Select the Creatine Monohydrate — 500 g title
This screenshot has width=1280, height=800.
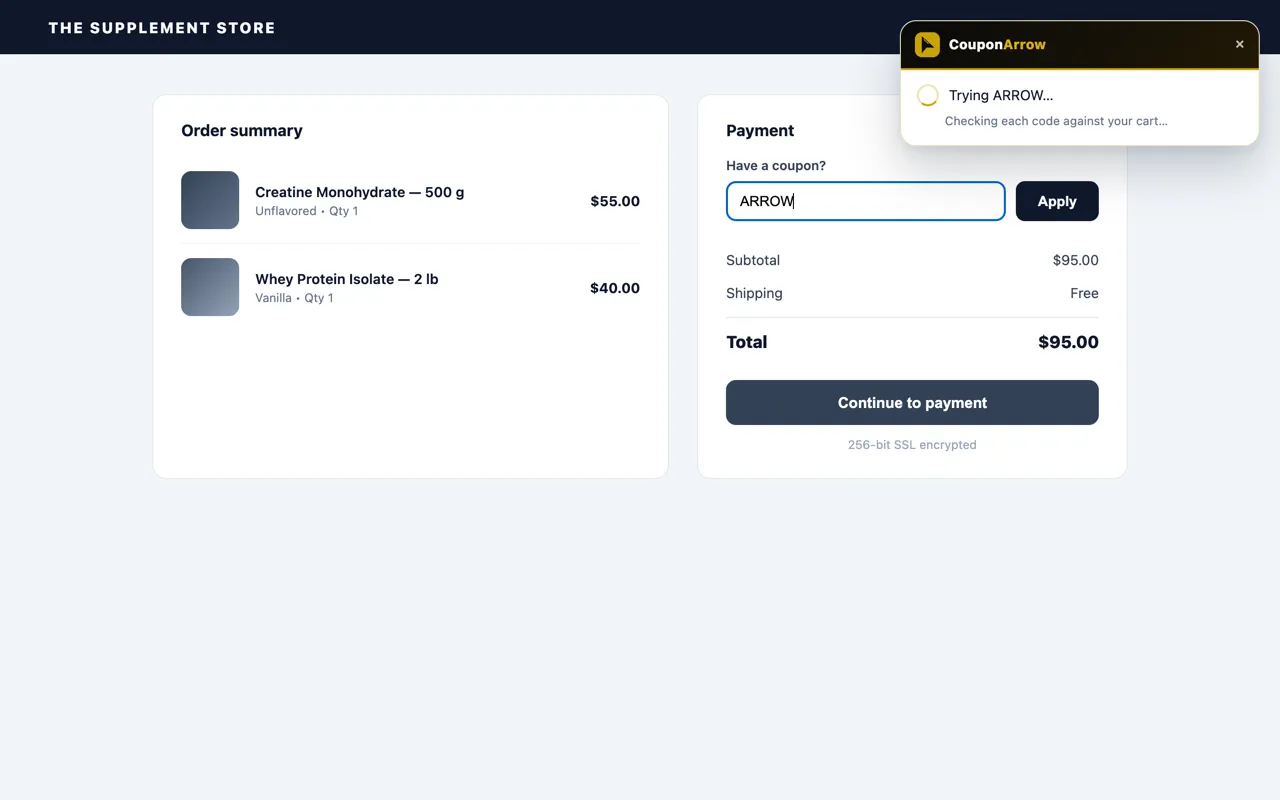(x=359, y=192)
